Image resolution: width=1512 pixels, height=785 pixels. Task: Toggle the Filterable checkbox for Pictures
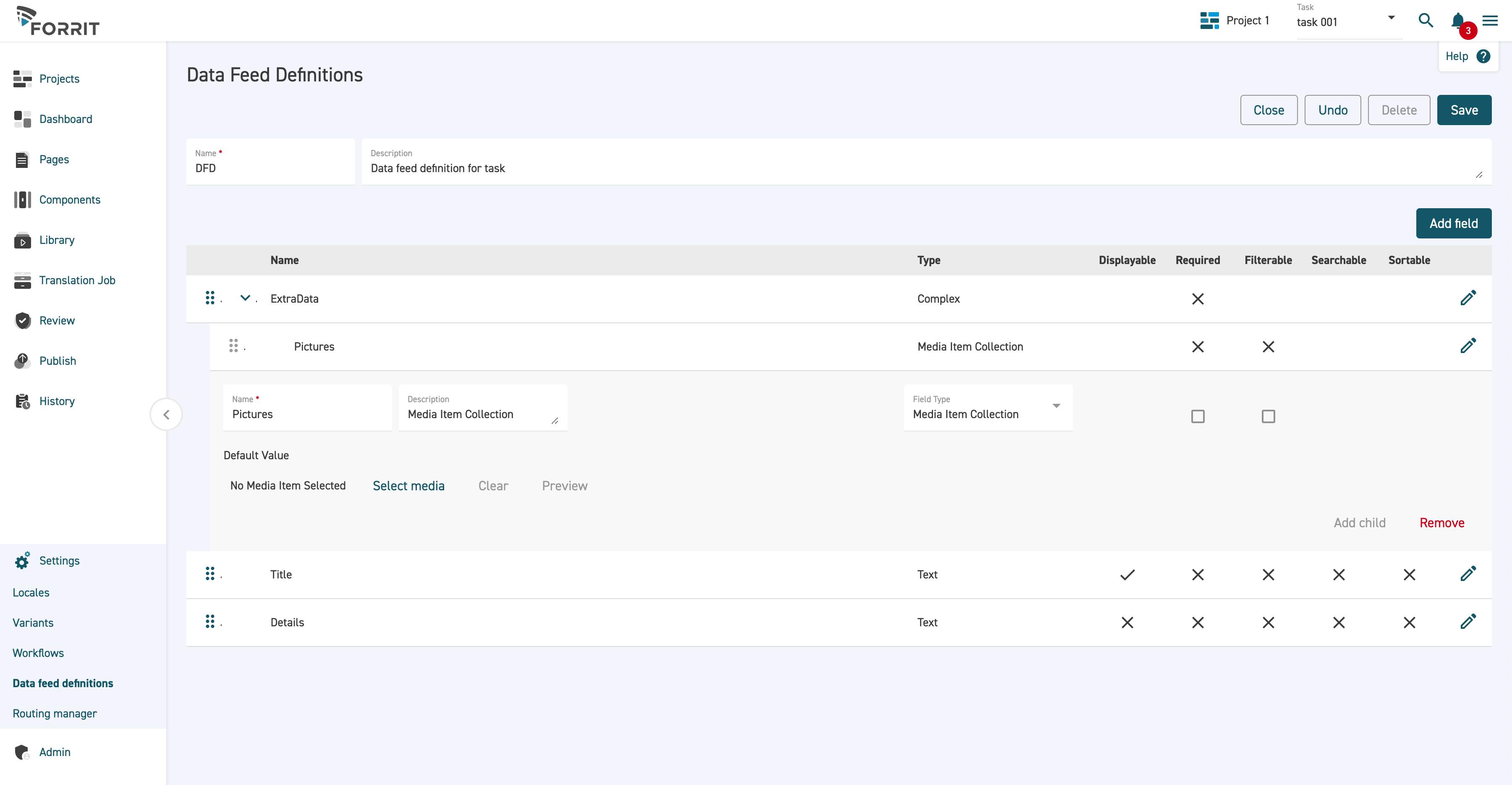pyautogui.click(x=1268, y=416)
